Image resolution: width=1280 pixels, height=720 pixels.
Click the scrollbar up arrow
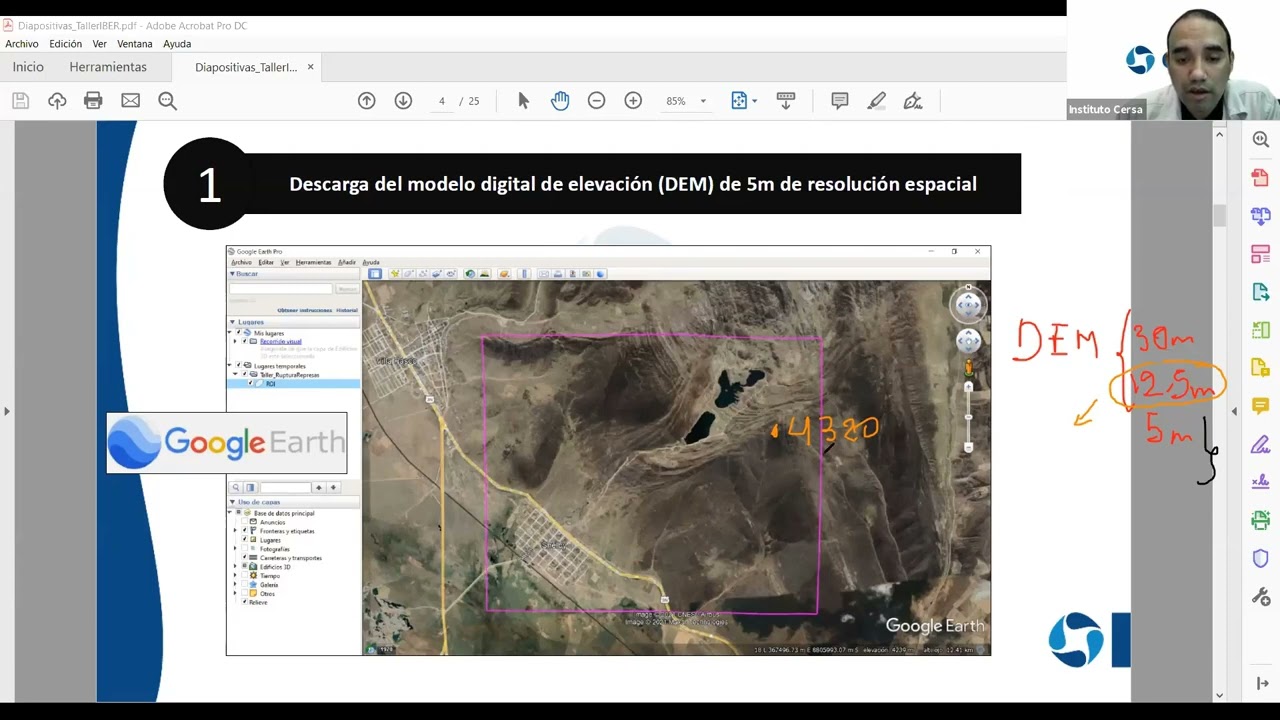pyautogui.click(x=1219, y=134)
